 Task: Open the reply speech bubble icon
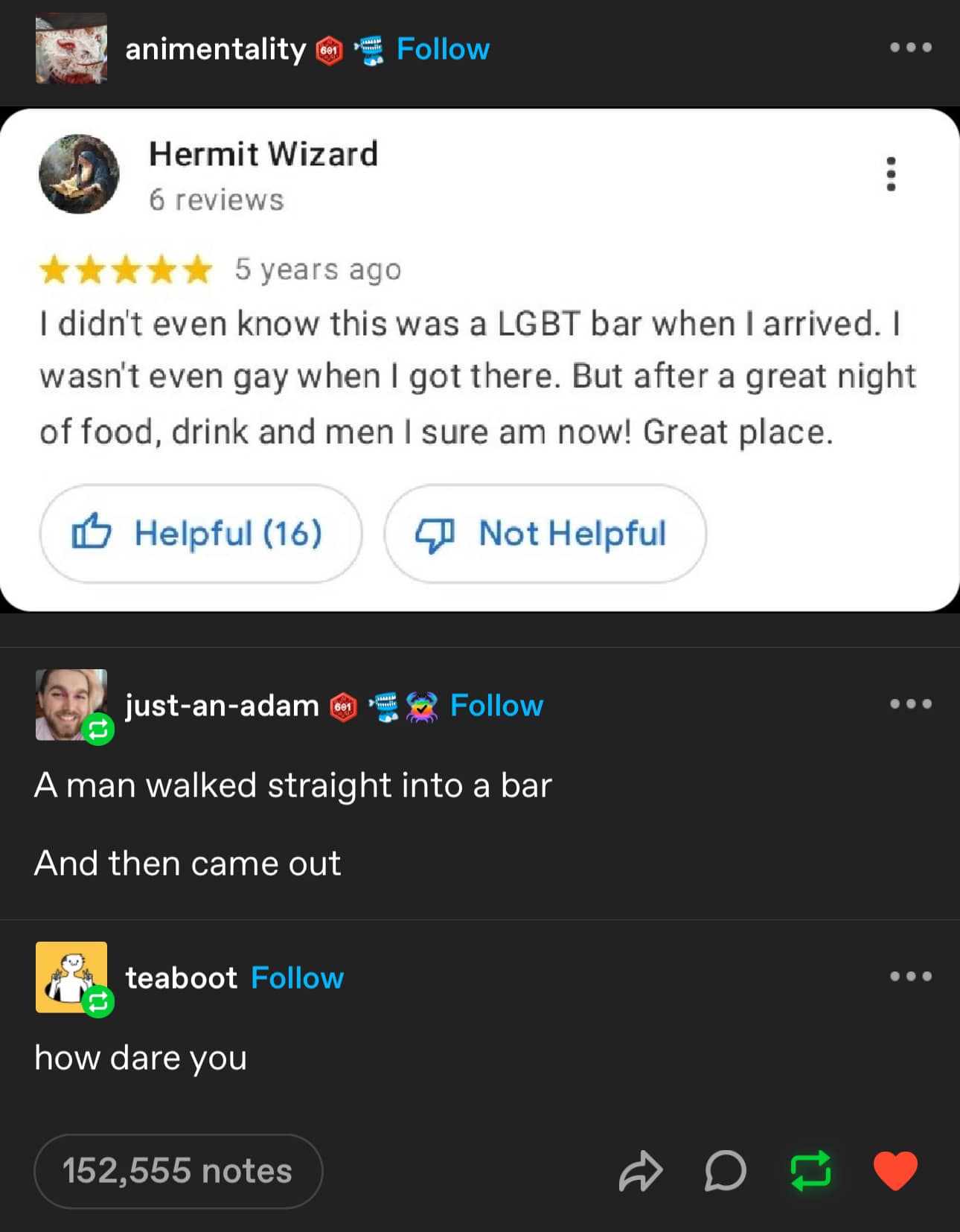click(x=725, y=1171)
